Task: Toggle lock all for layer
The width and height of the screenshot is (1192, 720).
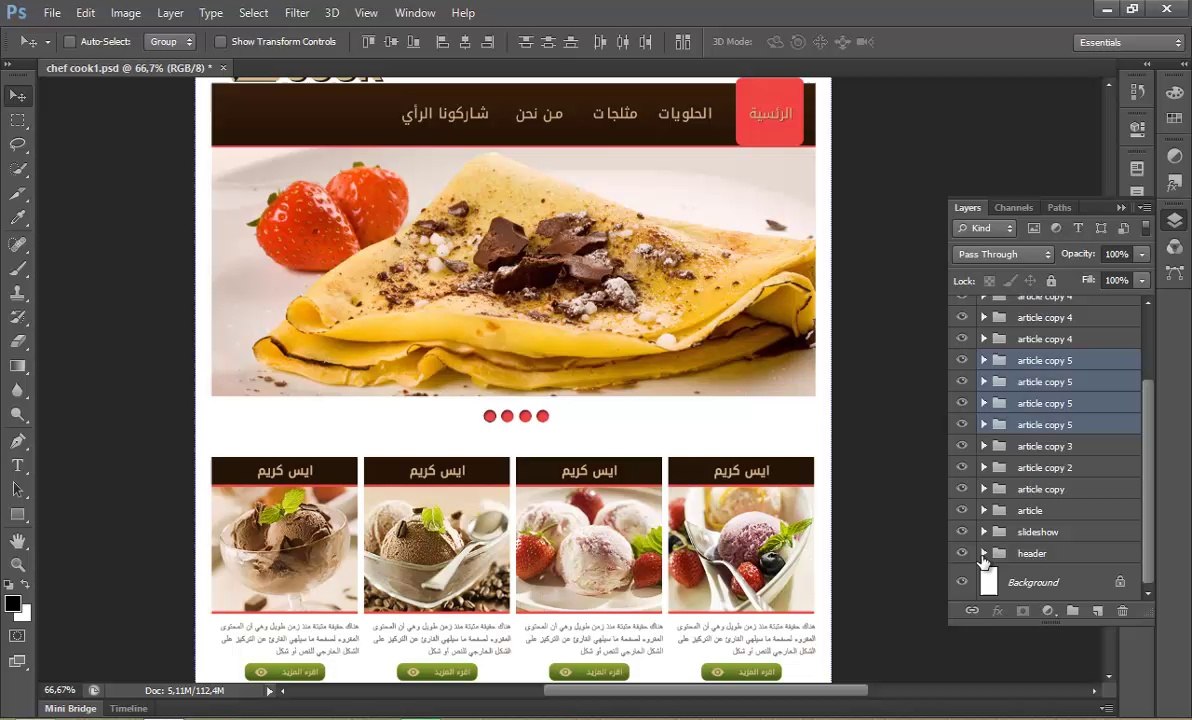Action: tap(1051, 281)
